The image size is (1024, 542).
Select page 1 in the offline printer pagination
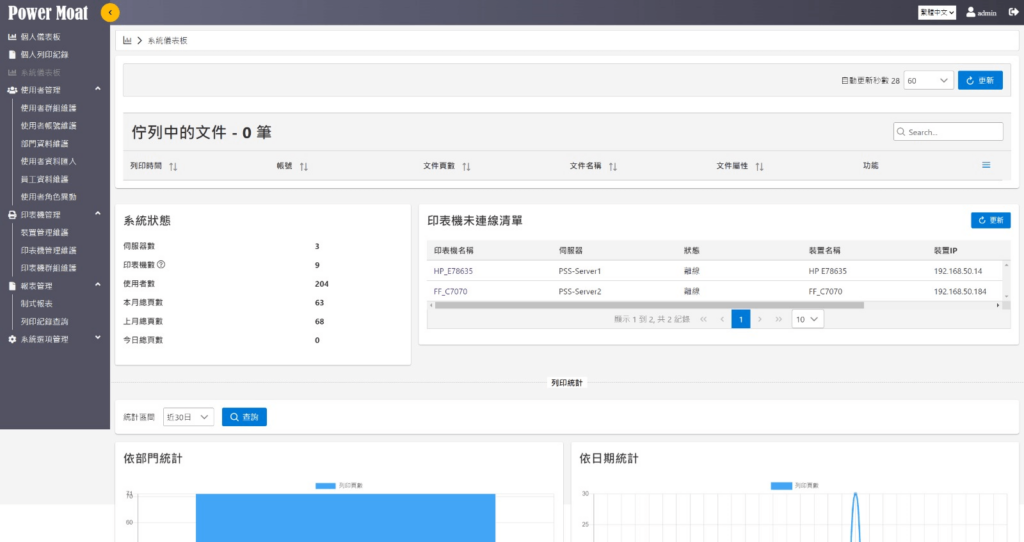coord(741,319)
